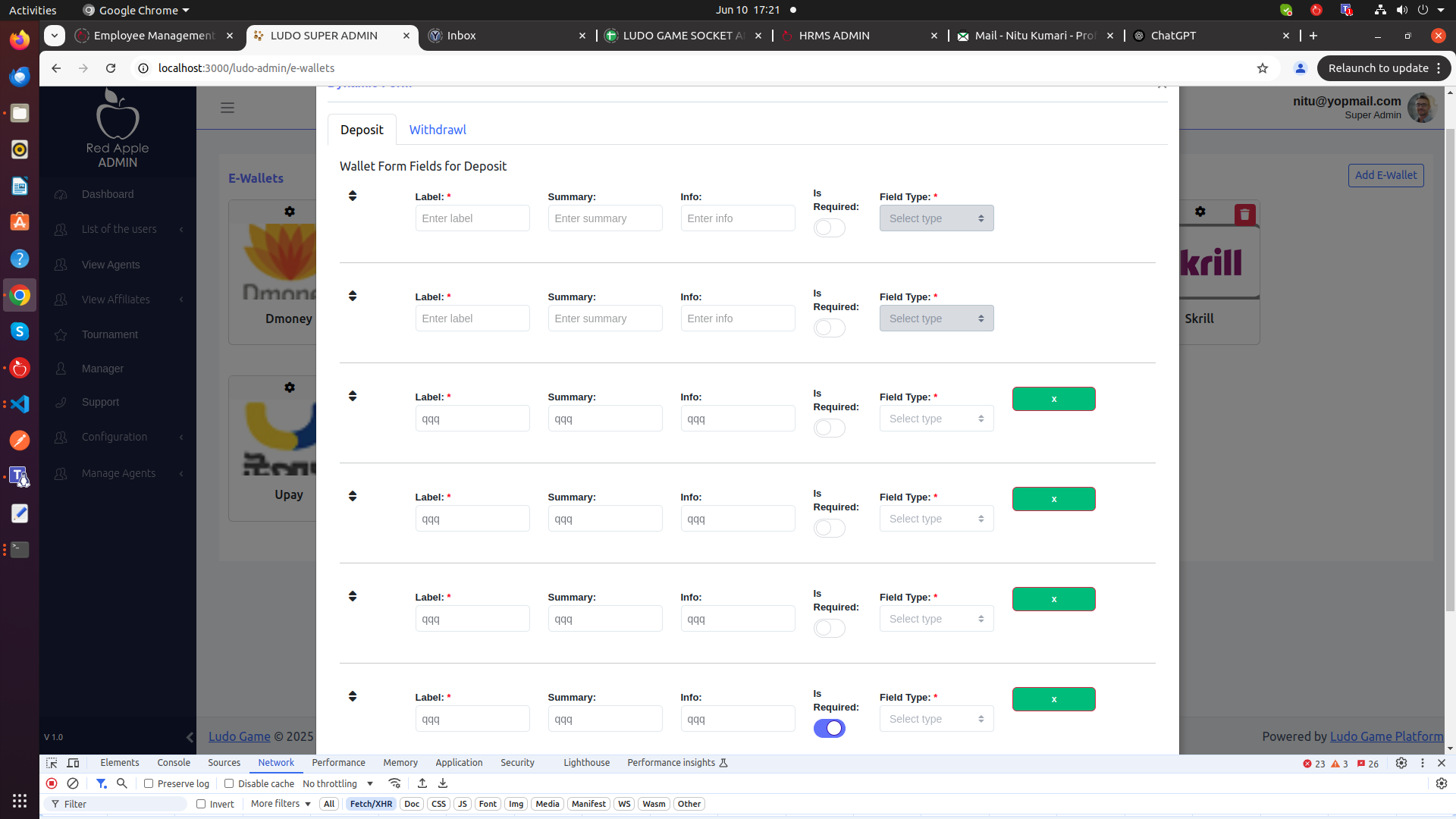Viewport: 1456px width, 819px height.
Task: Click the import HAR upload icon
Action: 422,783
